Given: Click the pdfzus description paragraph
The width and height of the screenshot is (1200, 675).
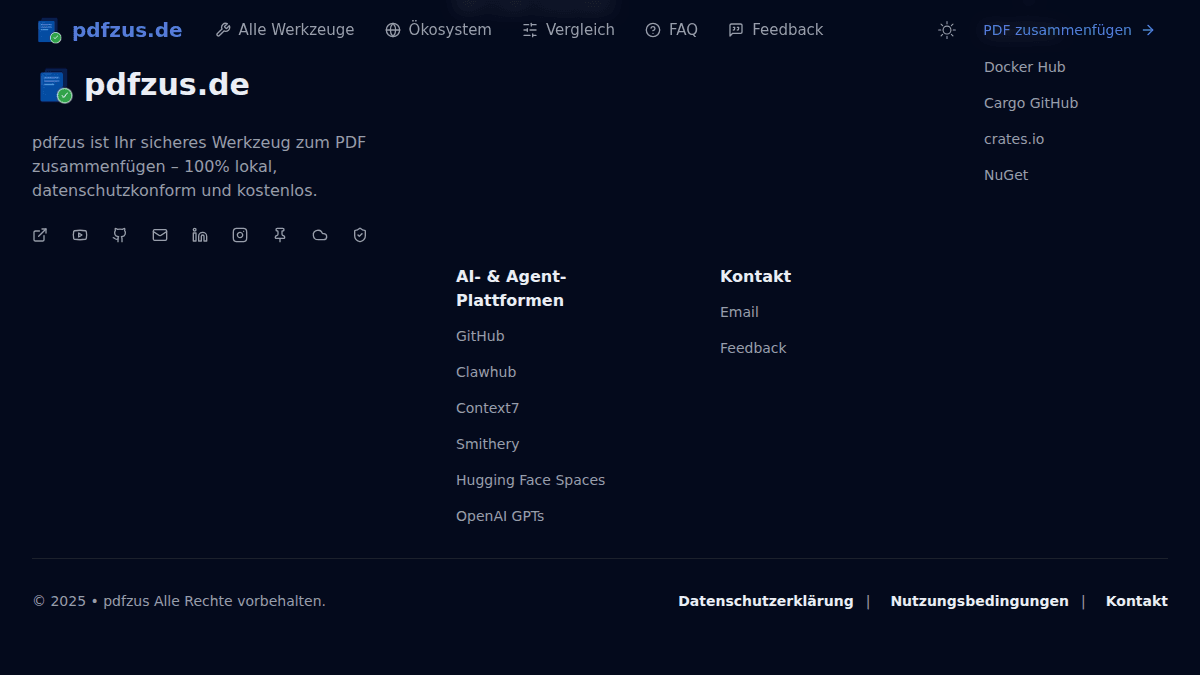Looking at the screenshot, I should pyautogui.click(x=199, y=166).
